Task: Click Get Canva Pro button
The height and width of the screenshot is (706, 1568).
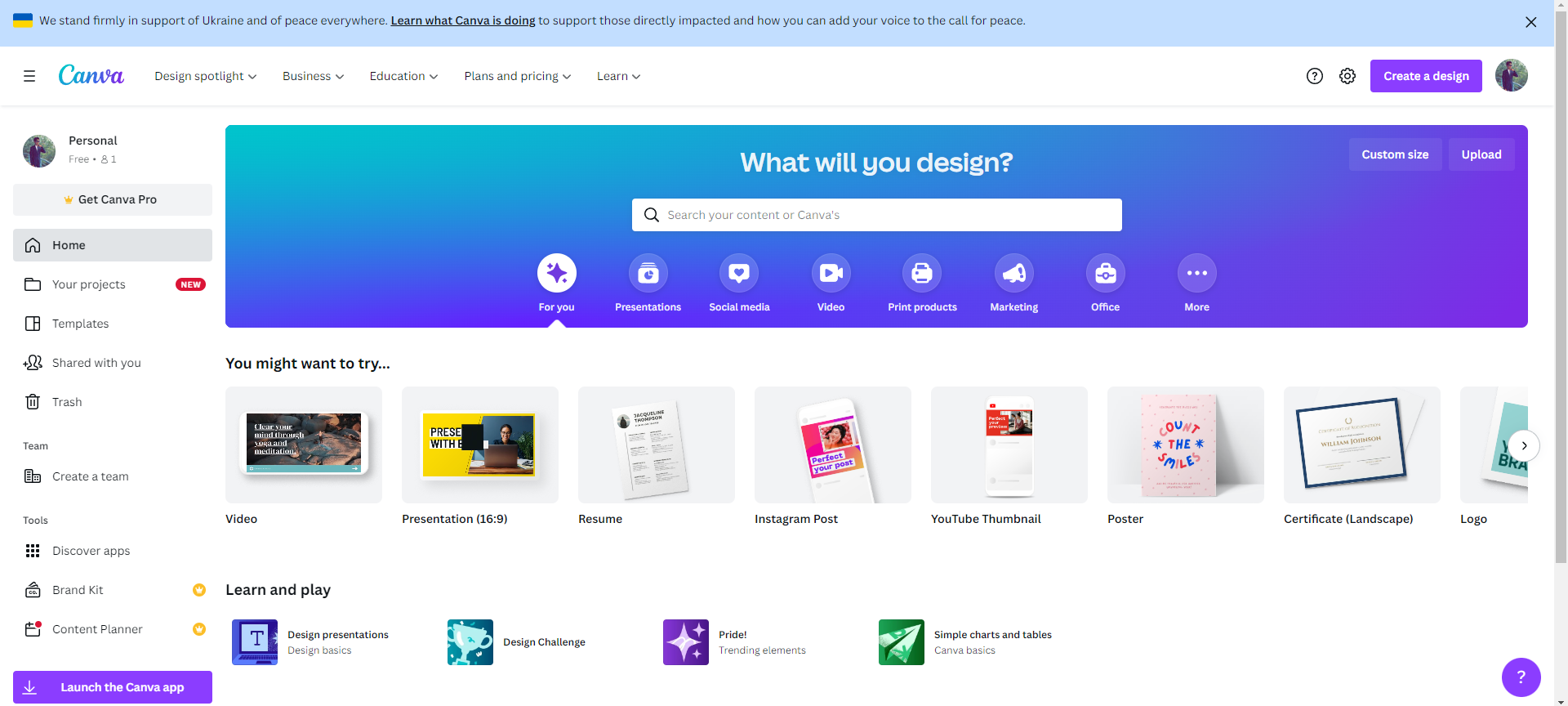Action: click(113, 199)
